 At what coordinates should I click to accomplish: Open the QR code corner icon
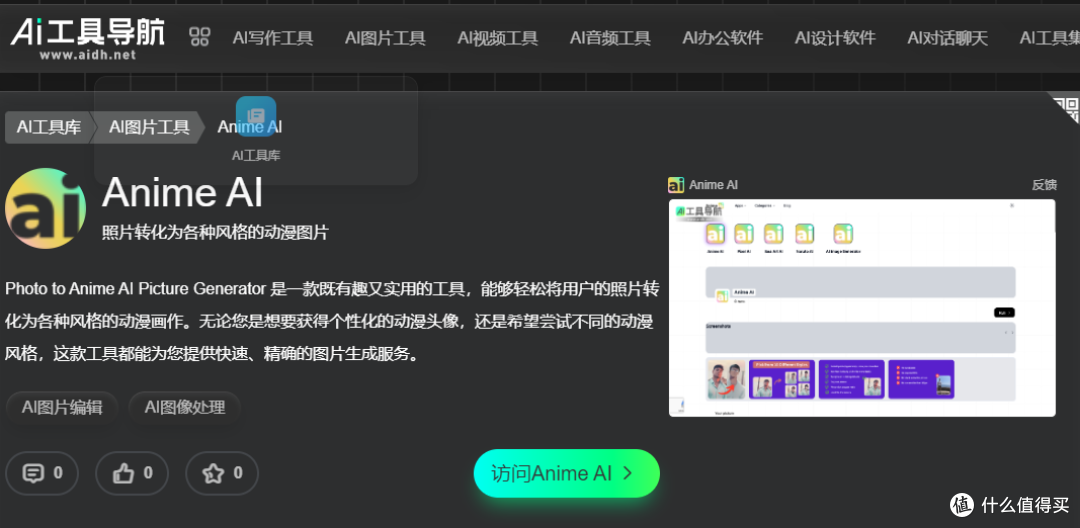tap(1066, 109)
